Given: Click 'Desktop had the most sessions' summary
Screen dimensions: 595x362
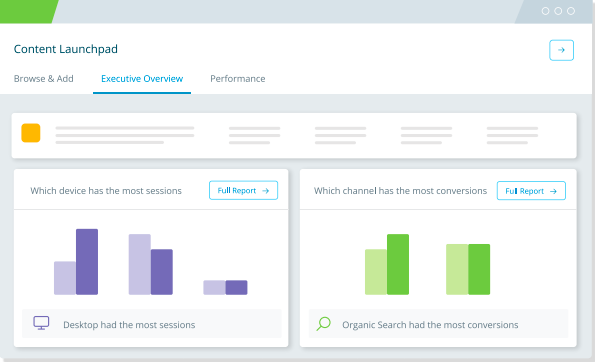Looking at the screenshot, I should (129, 325).
